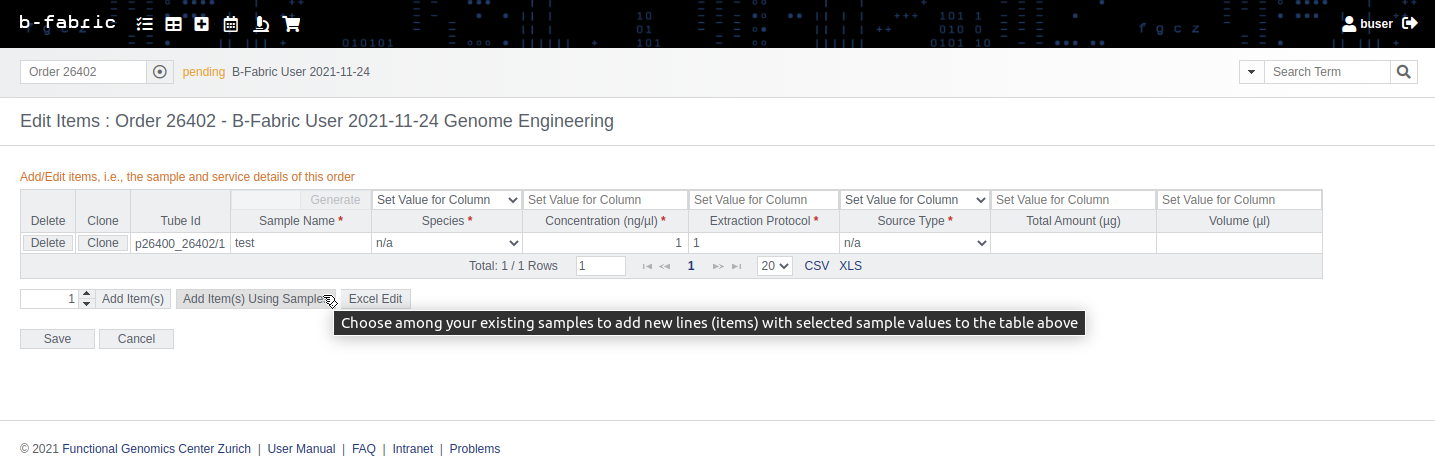1435x468 pixels.
Task: Expand the search scope dropdown arrow
Action: pyautogui.click(x=1251, y=72)
